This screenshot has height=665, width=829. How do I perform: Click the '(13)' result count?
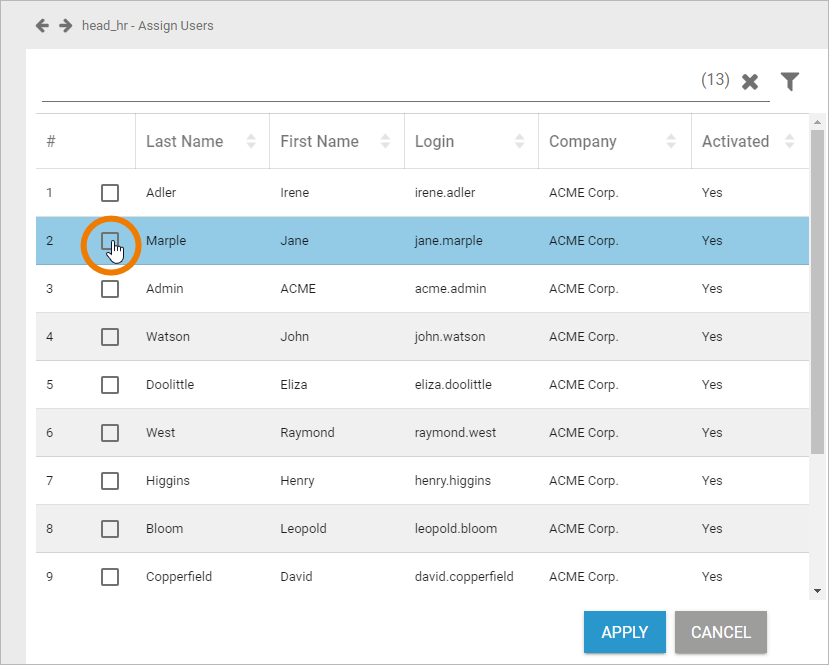click(715, 79)
